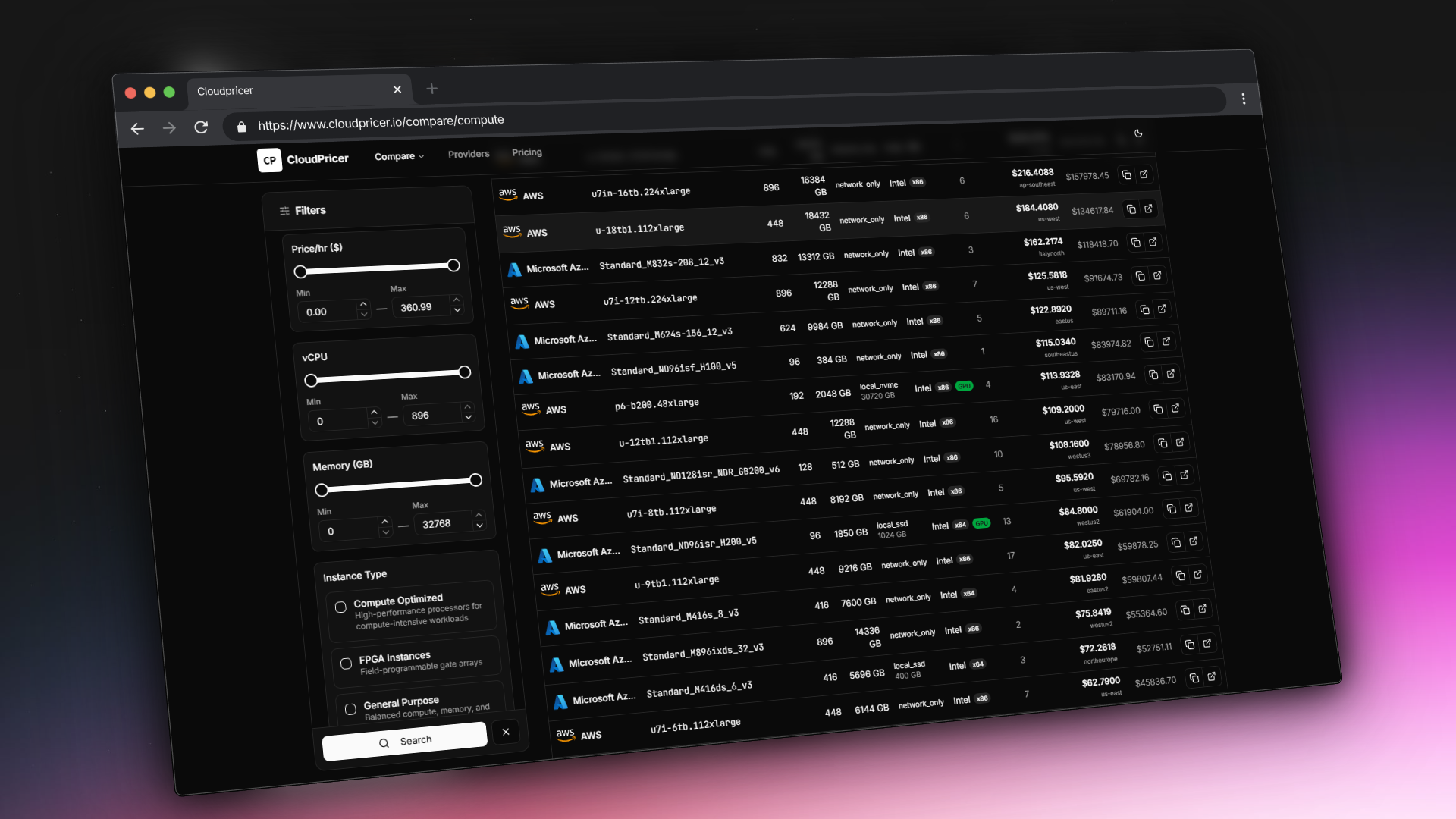Image resolution: width=1456 pixels, height=819 pixels.
Task: Click the Microsoft Azure logo on Standard_ND96isf_H100_v5
Action: (x=524, y=375)
